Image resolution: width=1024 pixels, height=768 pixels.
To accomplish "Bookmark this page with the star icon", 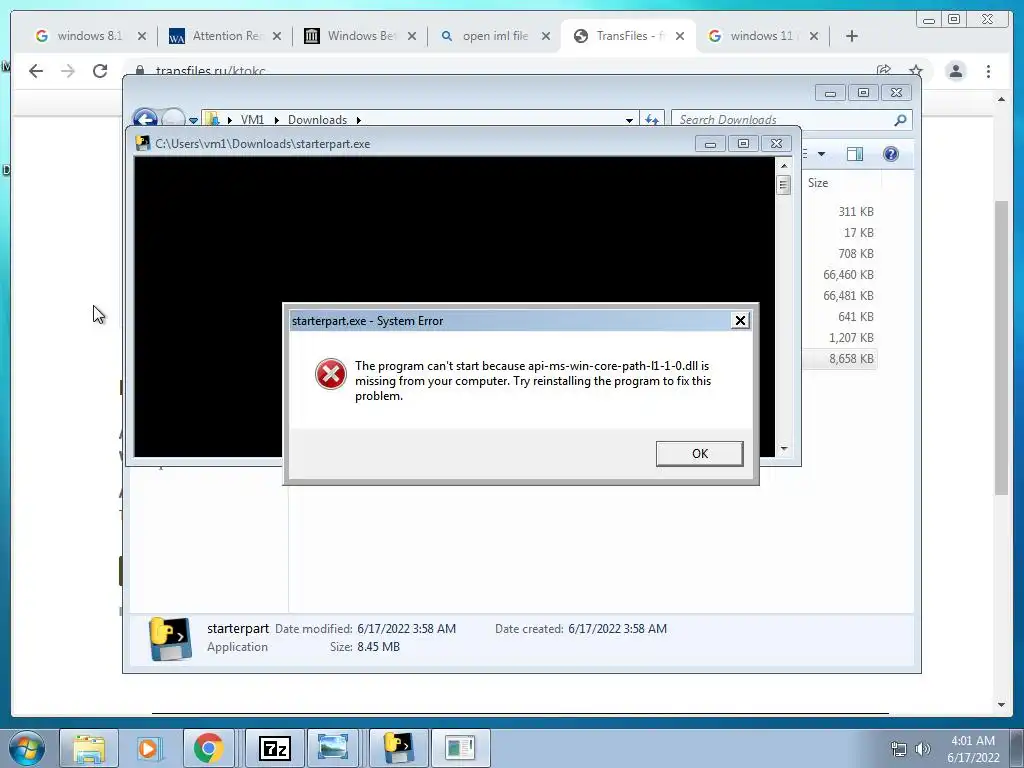I will pyautogui.click(x=916, y=71).
